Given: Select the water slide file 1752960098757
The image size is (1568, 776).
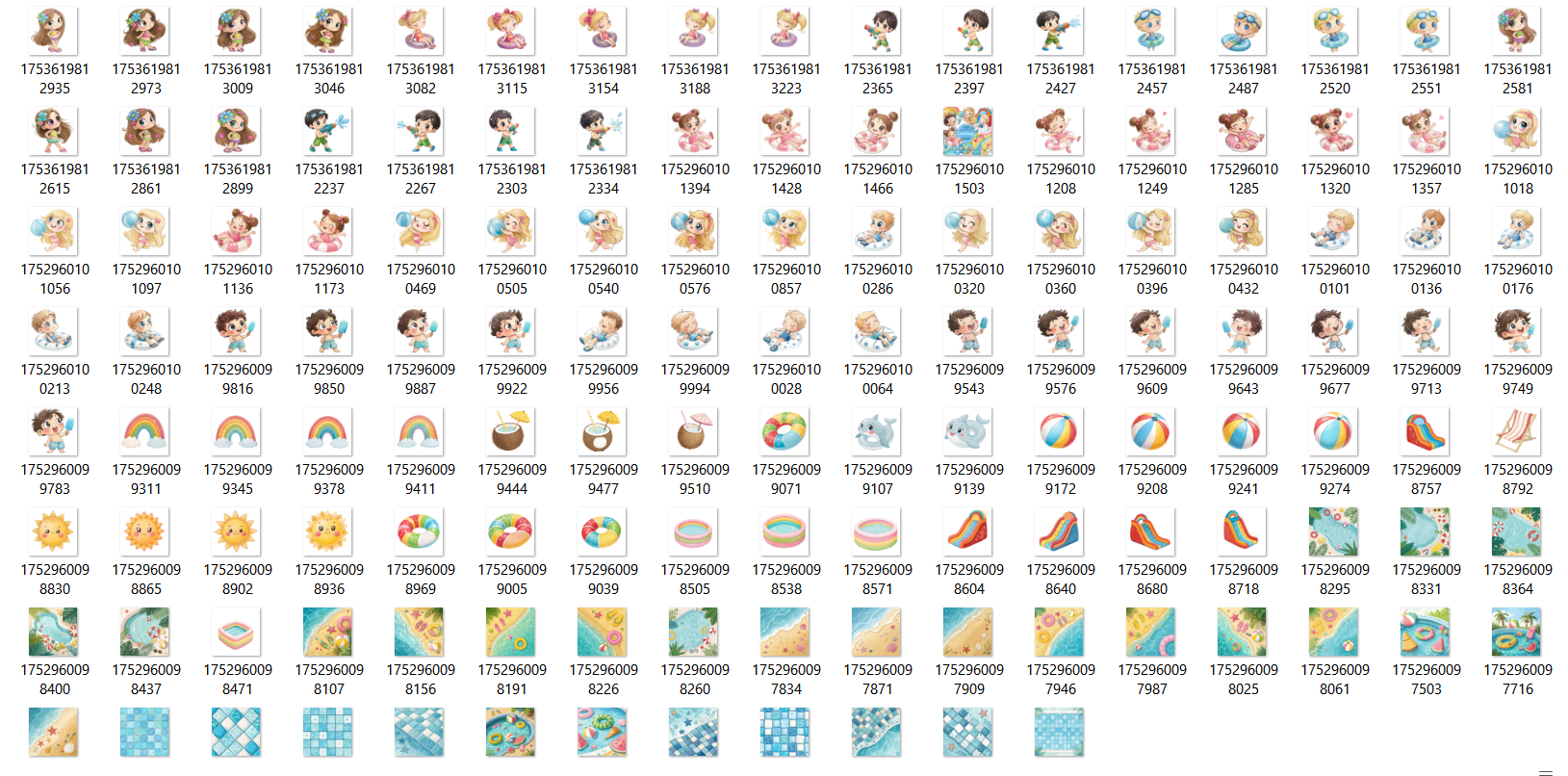Looking at the screenshot, I should (1426, 432).
